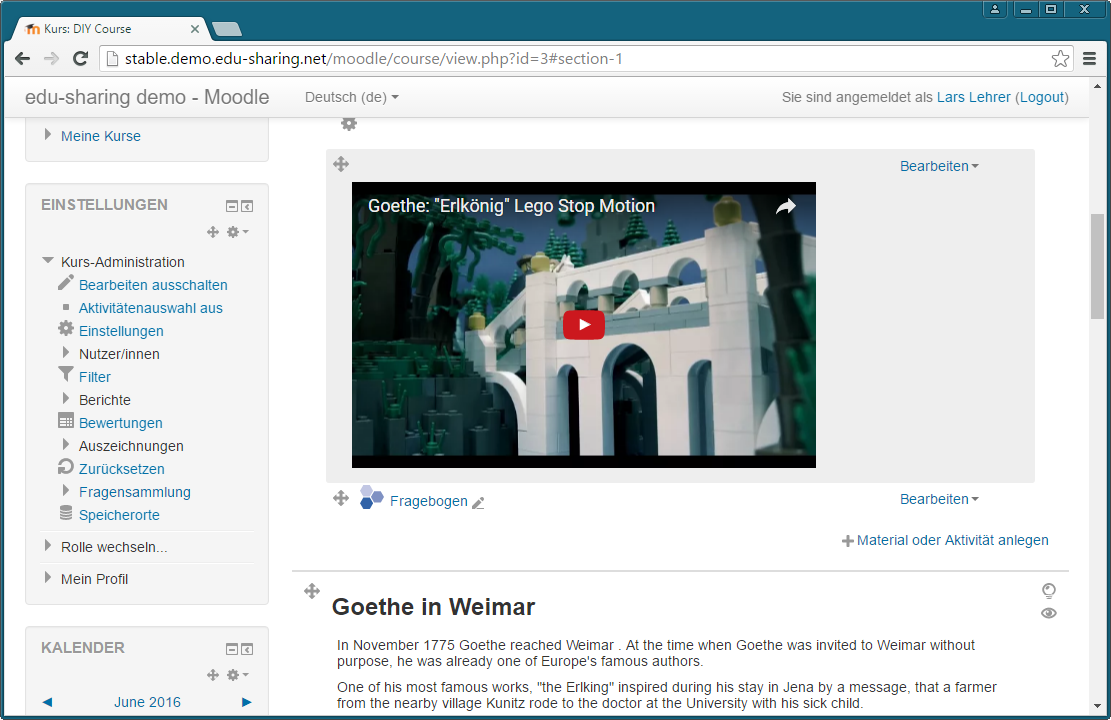Expand Meine Kurse in navigation
The width and height of the screenshot is (1111, 720).
[48, 135]
